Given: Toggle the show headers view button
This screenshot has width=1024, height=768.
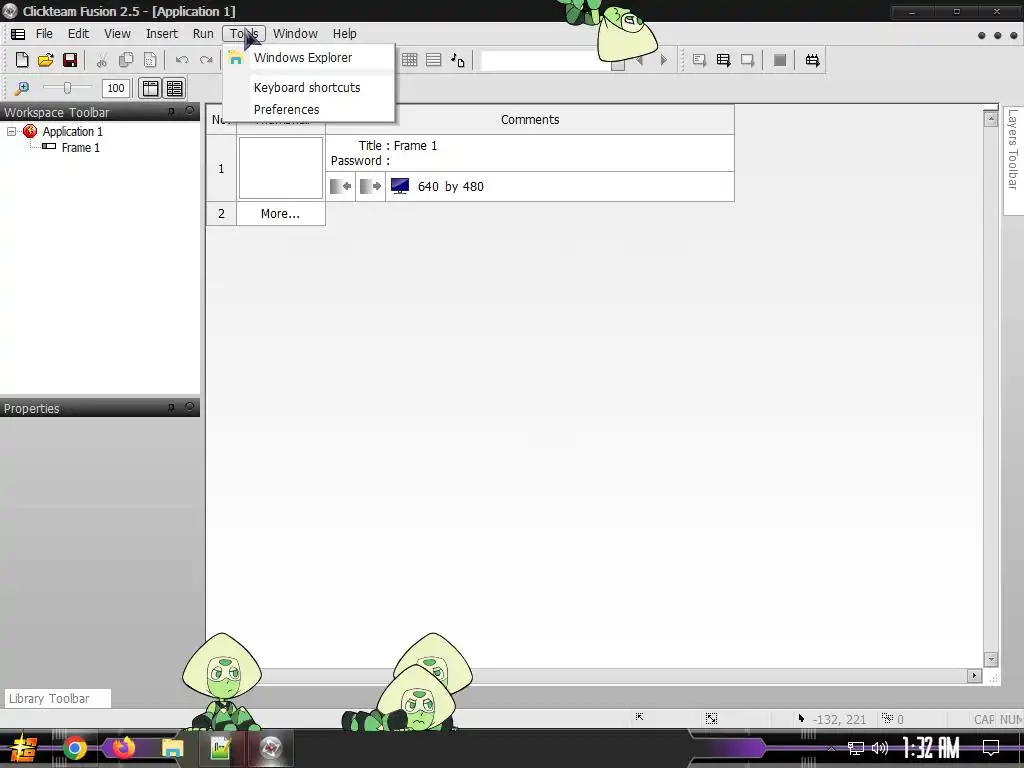Looking at the screenshot, I should [x=150, y=88].
